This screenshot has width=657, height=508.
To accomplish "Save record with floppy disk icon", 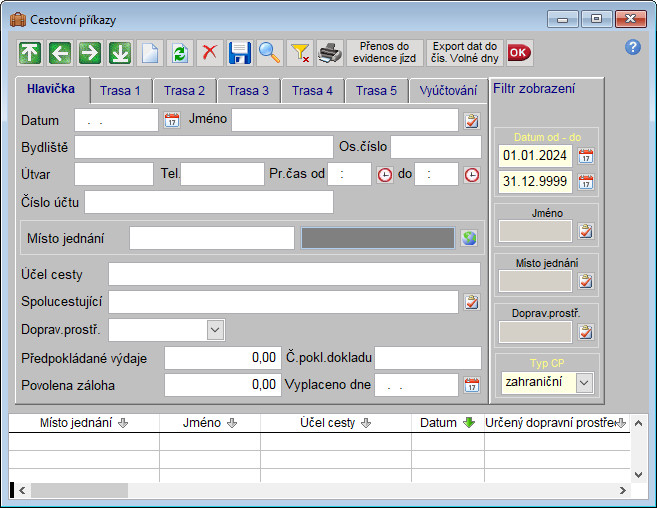I will coord(239,52).
